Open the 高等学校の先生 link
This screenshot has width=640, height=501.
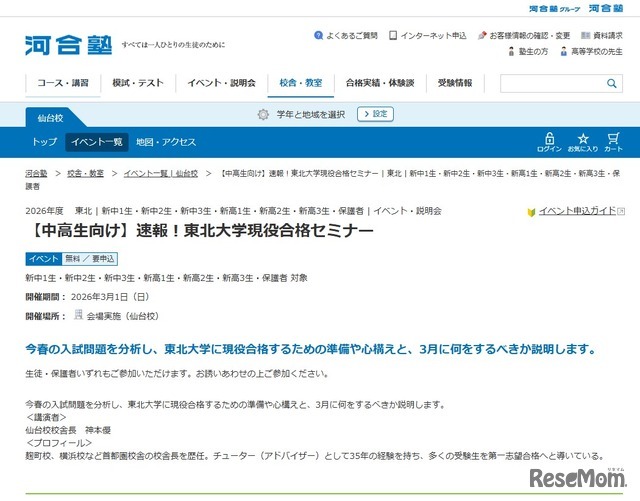click(x=597, y=51)
